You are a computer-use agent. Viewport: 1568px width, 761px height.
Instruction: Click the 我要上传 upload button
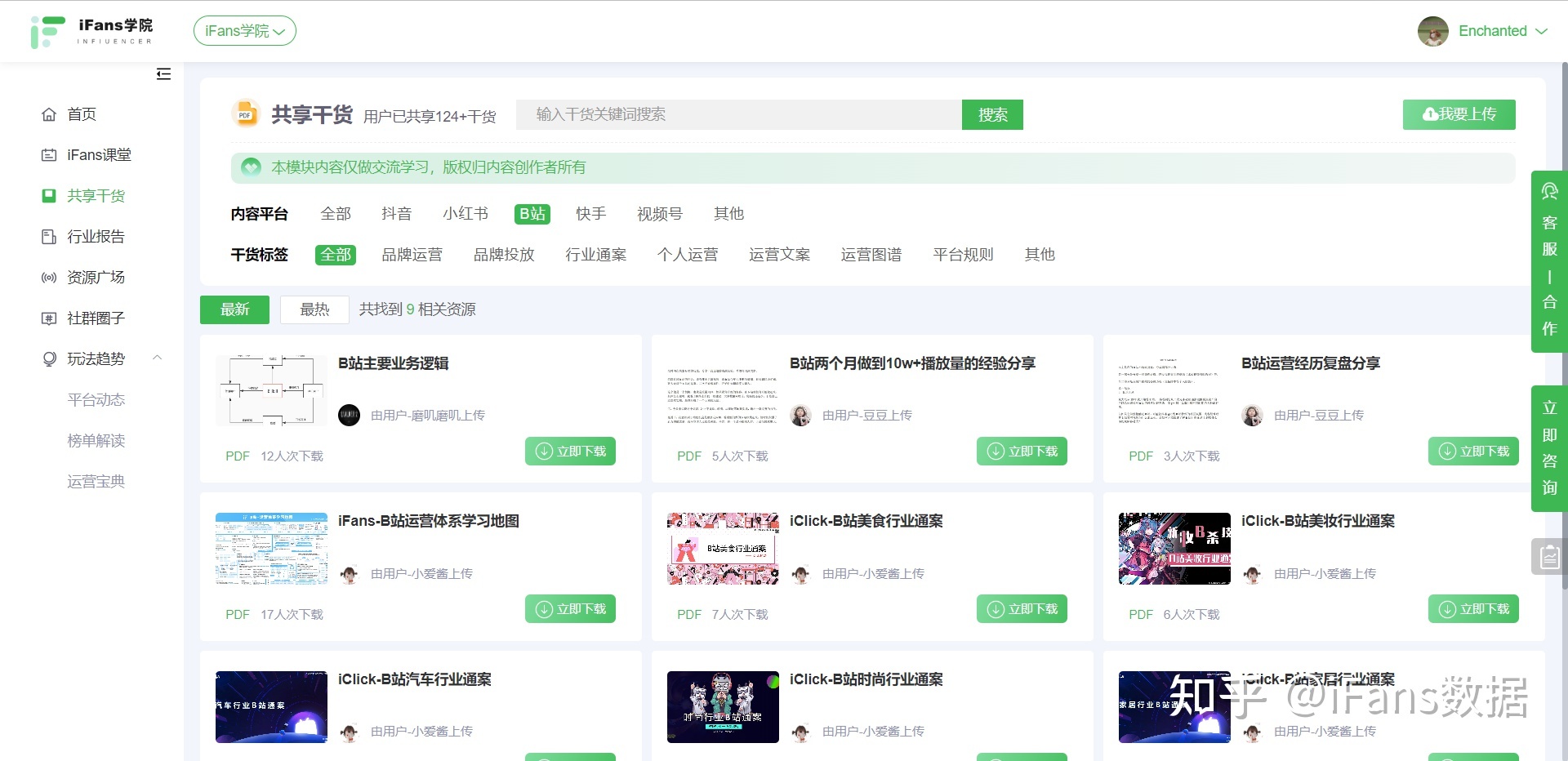[1459, 114]
